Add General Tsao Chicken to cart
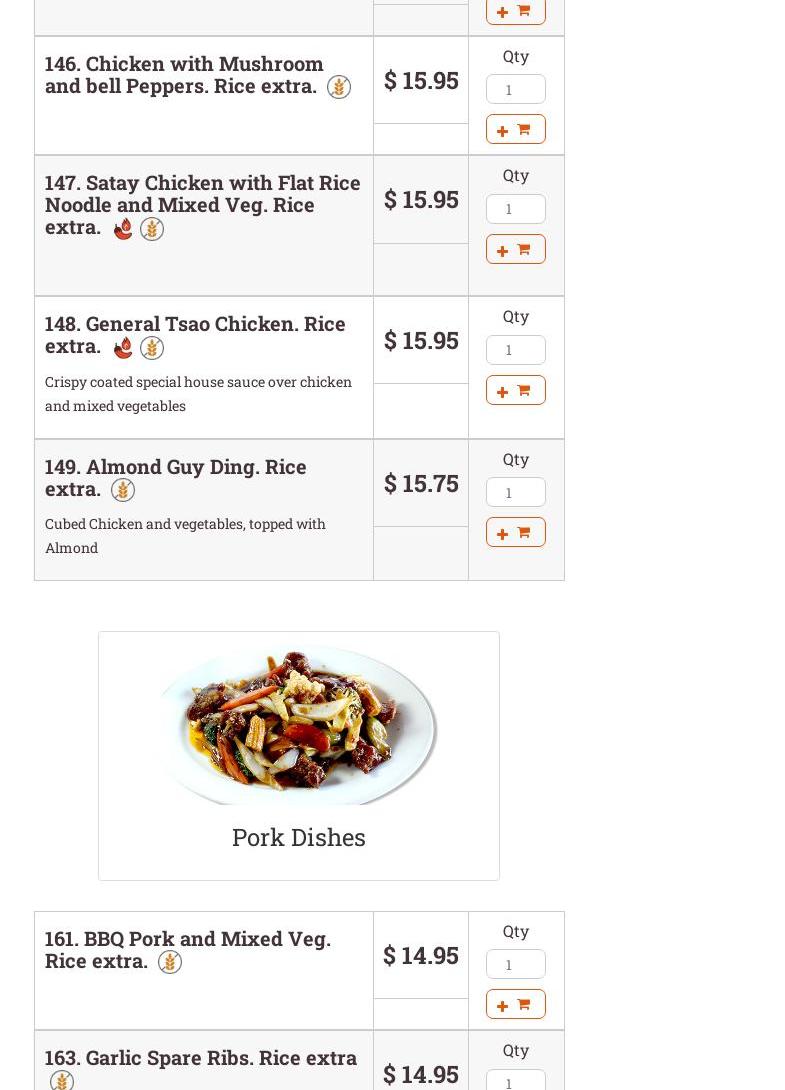 [x=515, y=391]
